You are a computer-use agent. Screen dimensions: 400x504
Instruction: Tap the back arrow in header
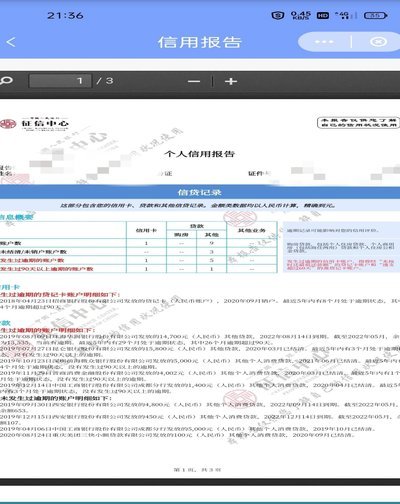coord(11,42)
